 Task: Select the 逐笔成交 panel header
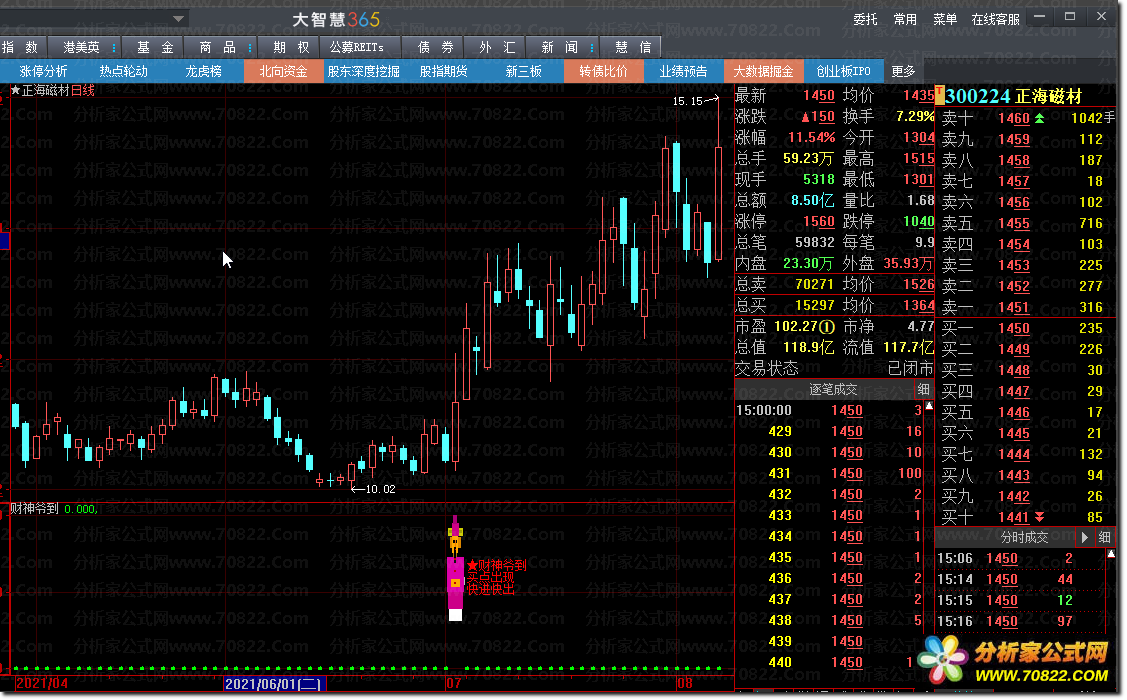tap(832, 390)
